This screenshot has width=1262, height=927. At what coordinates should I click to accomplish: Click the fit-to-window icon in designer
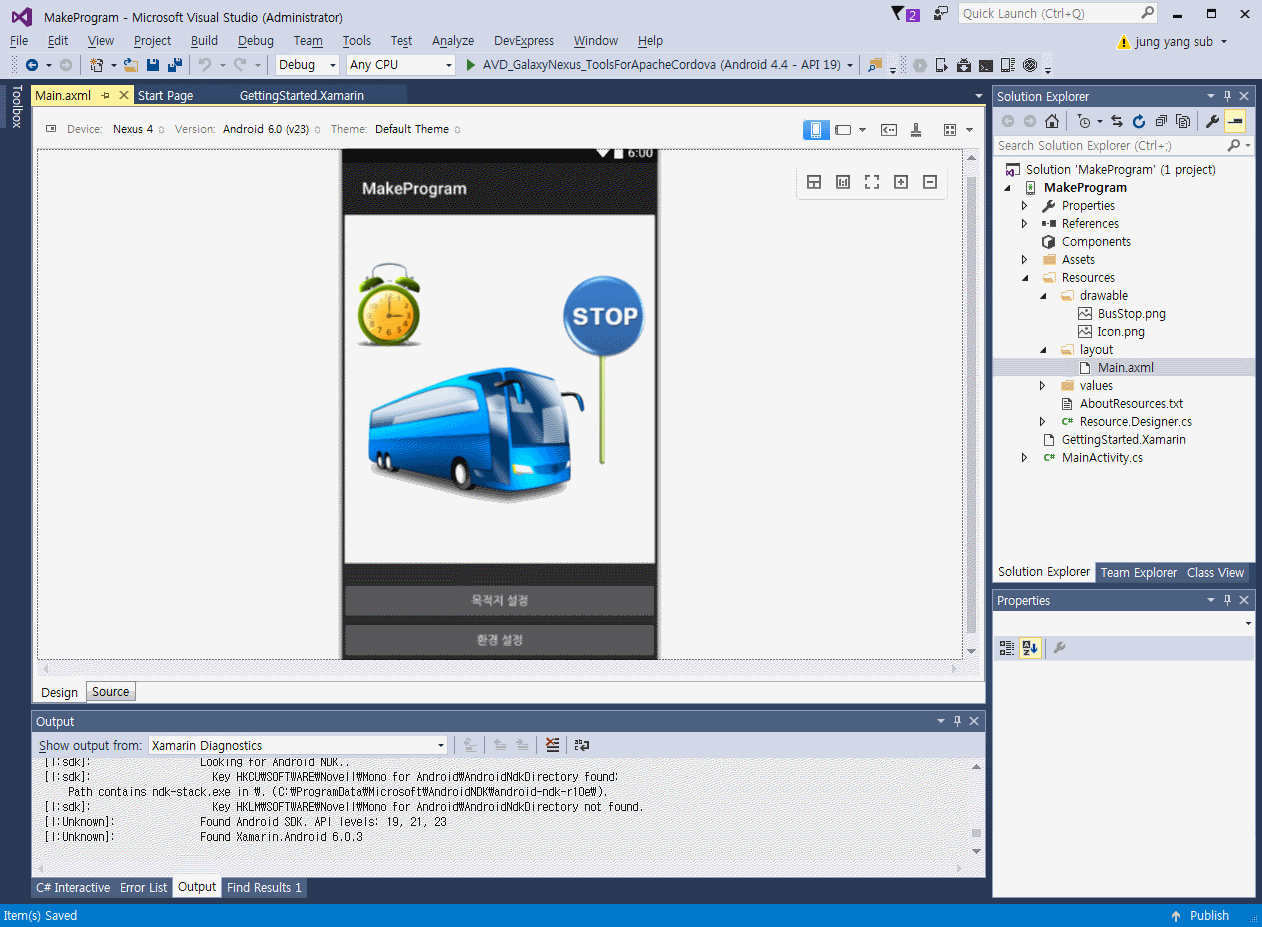872,182
